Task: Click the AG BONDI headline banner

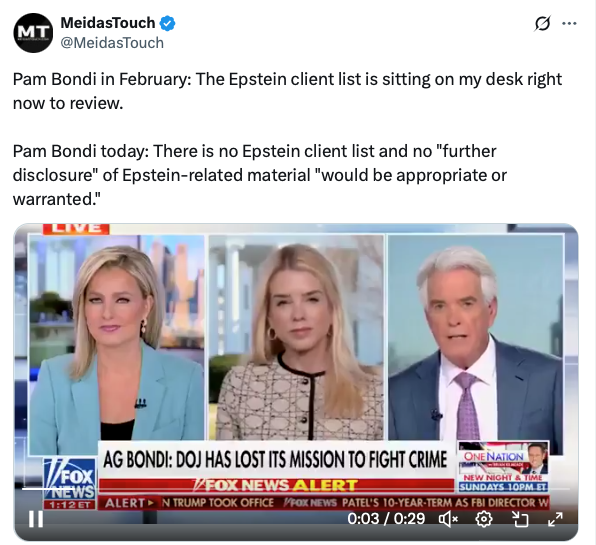Action: point(275,459)
